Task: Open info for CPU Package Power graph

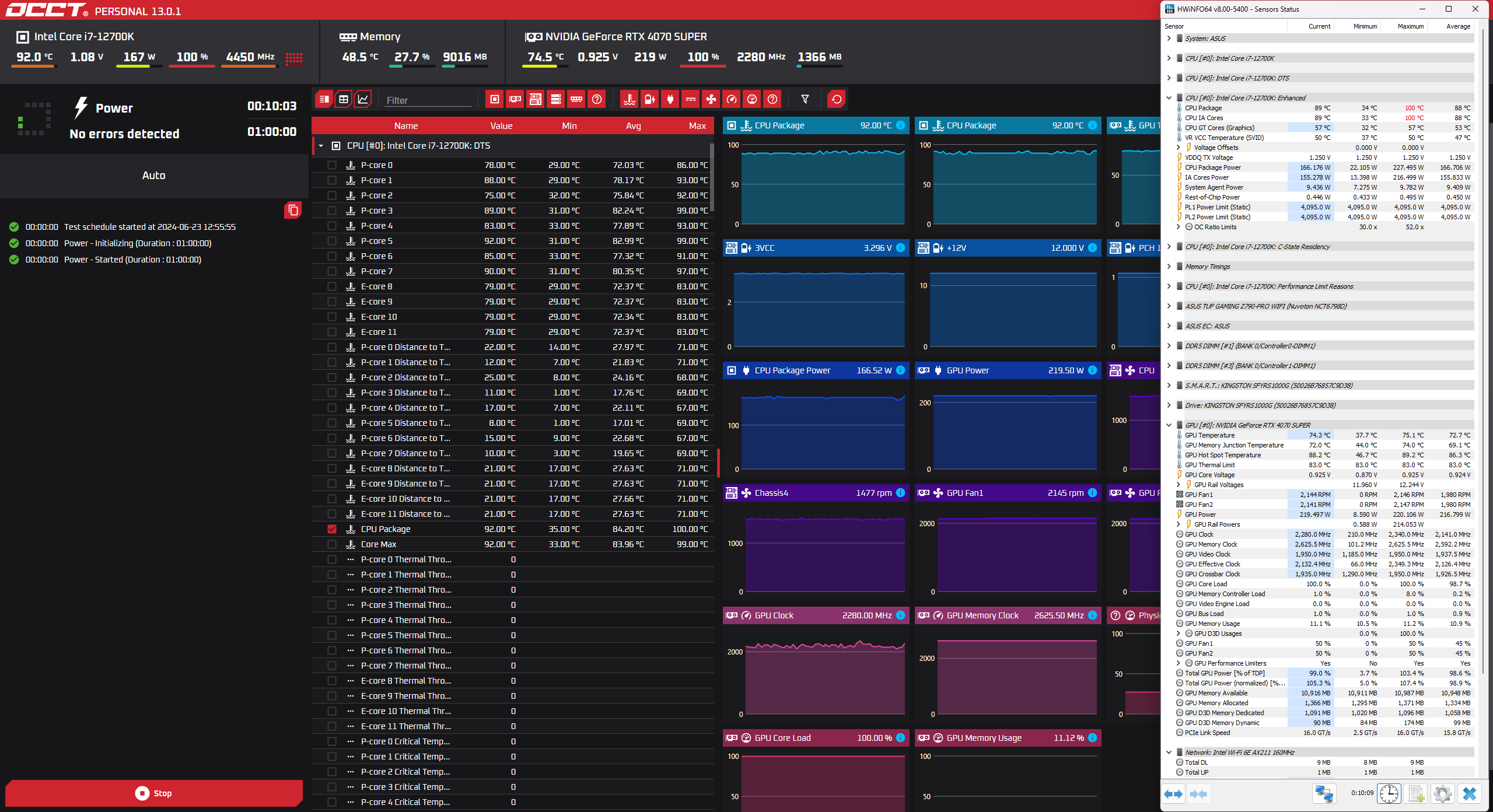Action: [900, 370]
